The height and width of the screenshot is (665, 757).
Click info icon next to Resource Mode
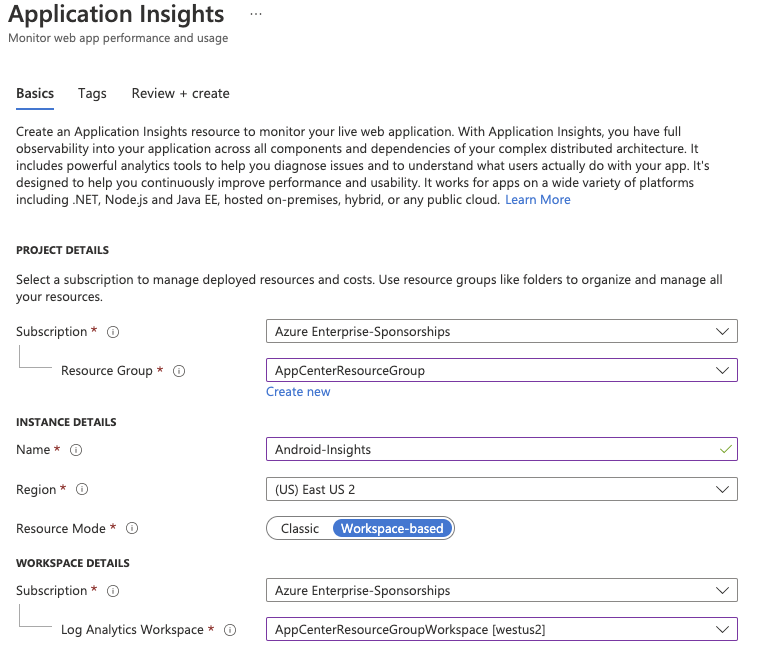[132, 528]
